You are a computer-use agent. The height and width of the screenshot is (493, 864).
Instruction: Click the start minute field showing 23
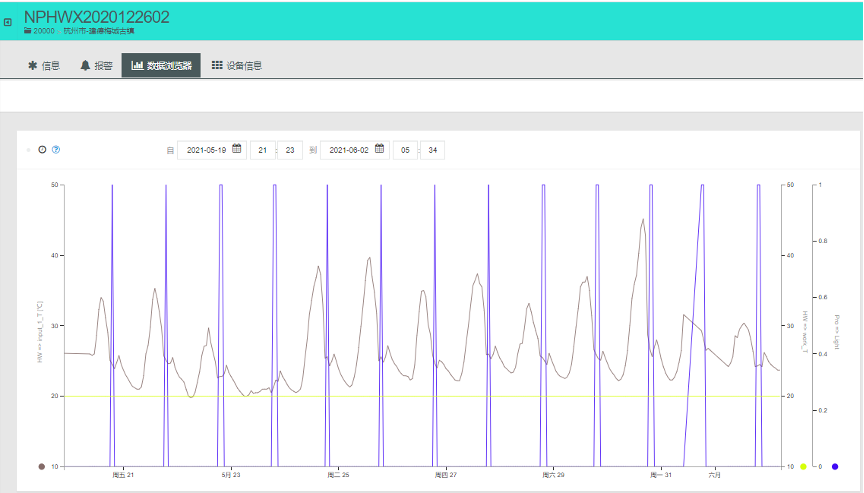[x=289, y=150]
